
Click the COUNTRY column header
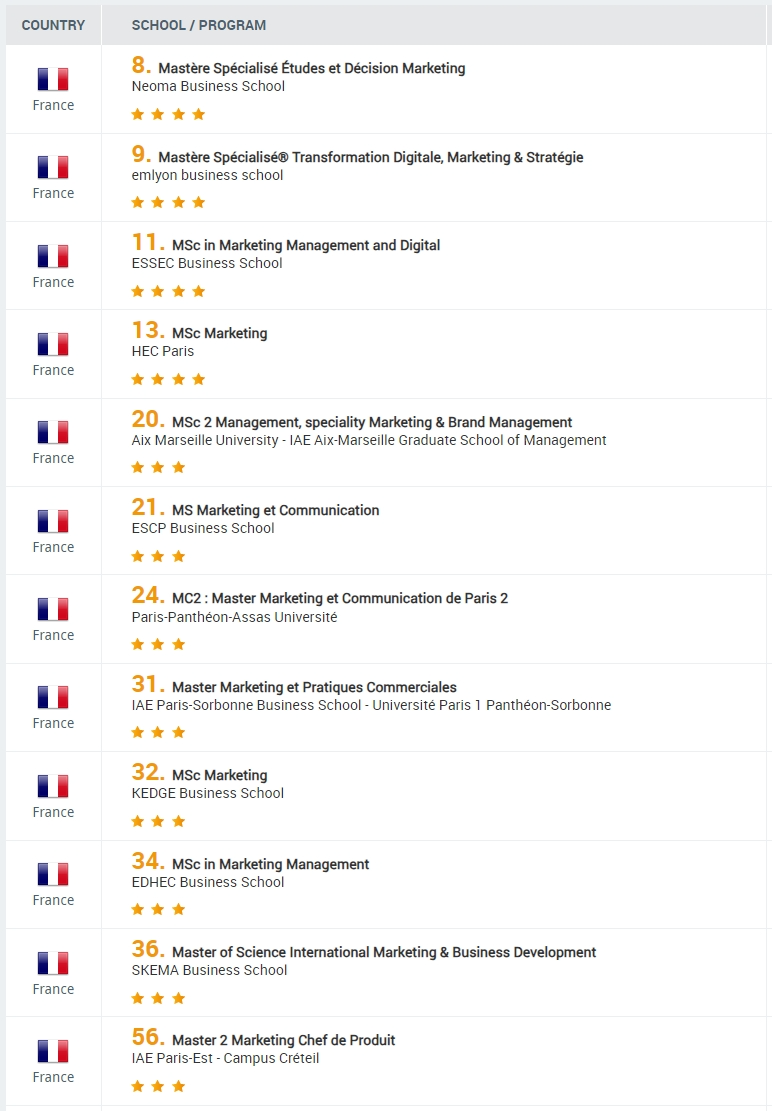click(53, 25)
